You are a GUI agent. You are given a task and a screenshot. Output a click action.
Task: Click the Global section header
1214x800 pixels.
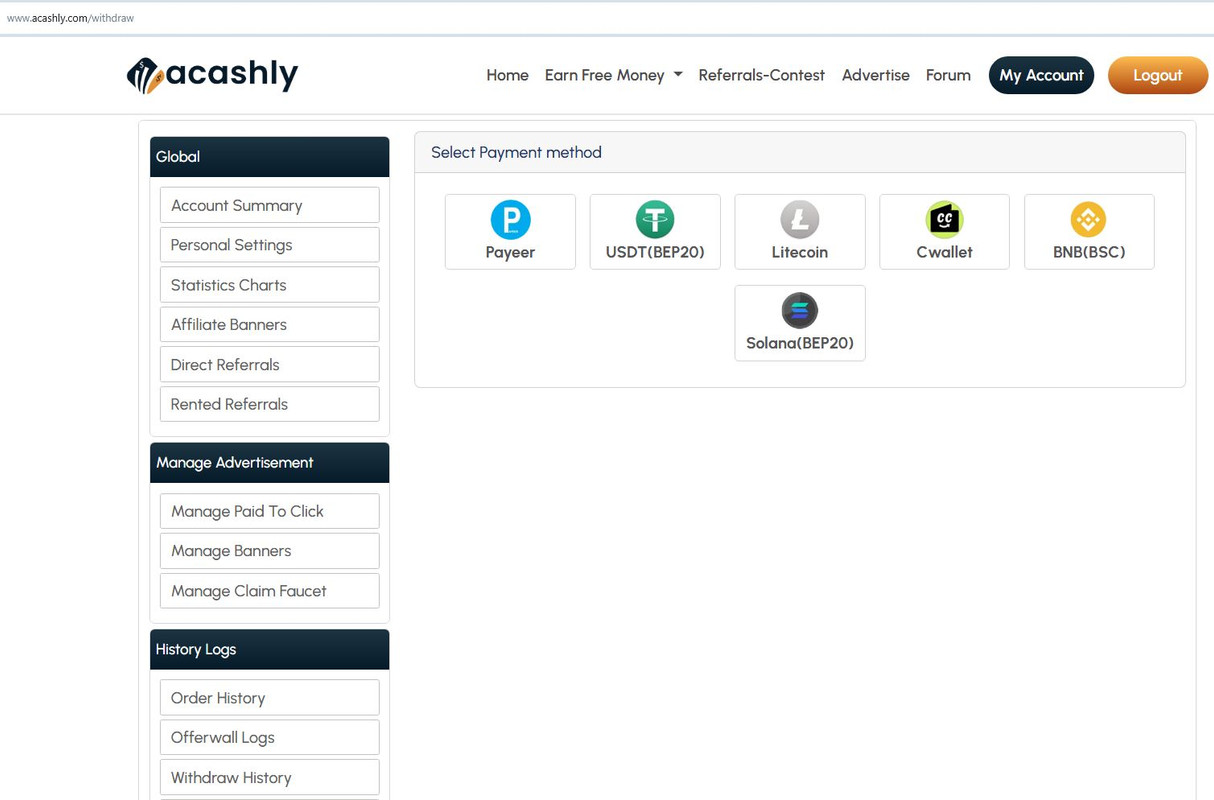pyautogui.click(x=270, y=157)
